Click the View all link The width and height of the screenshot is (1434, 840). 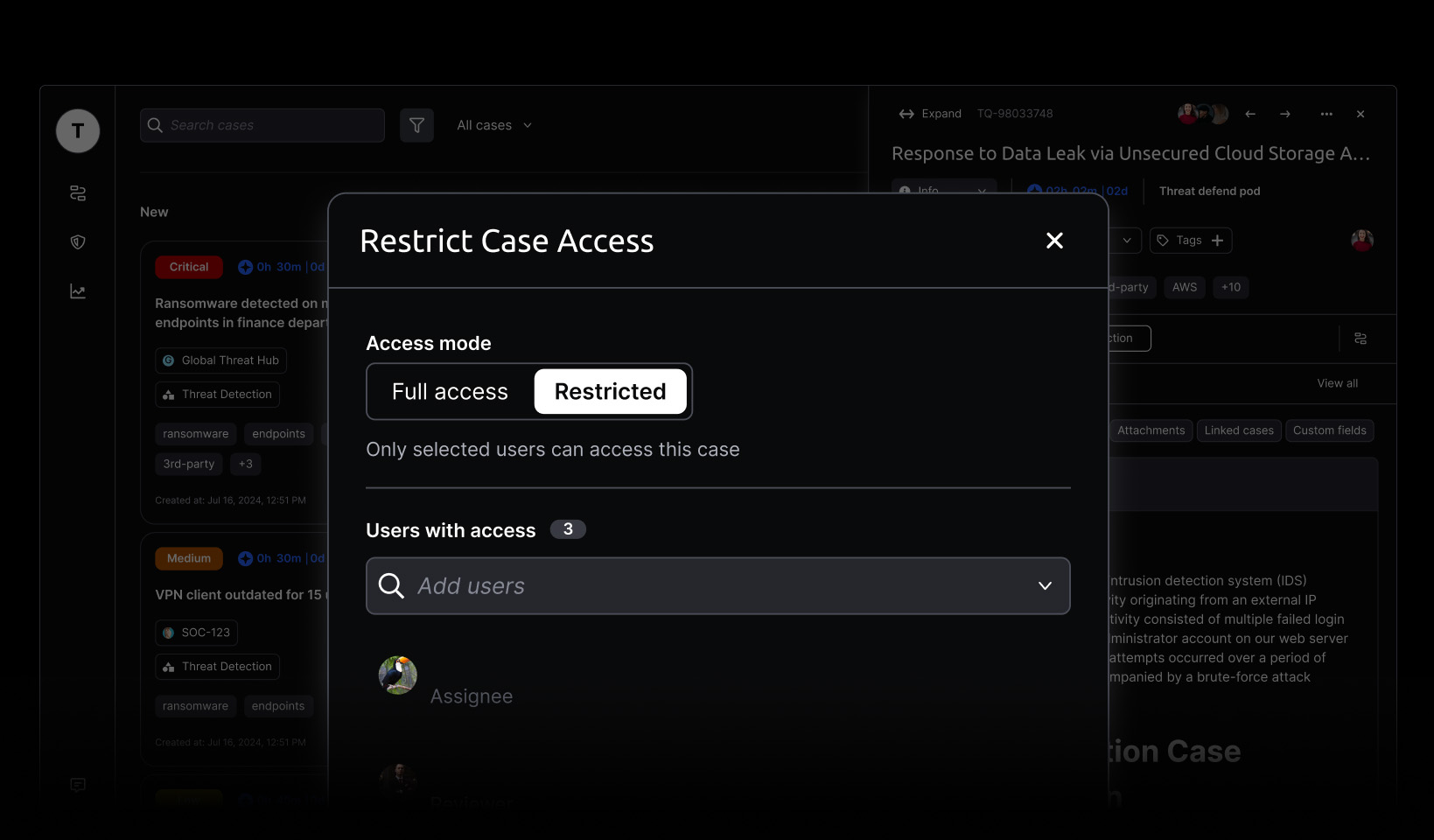tap(1337, 383)
